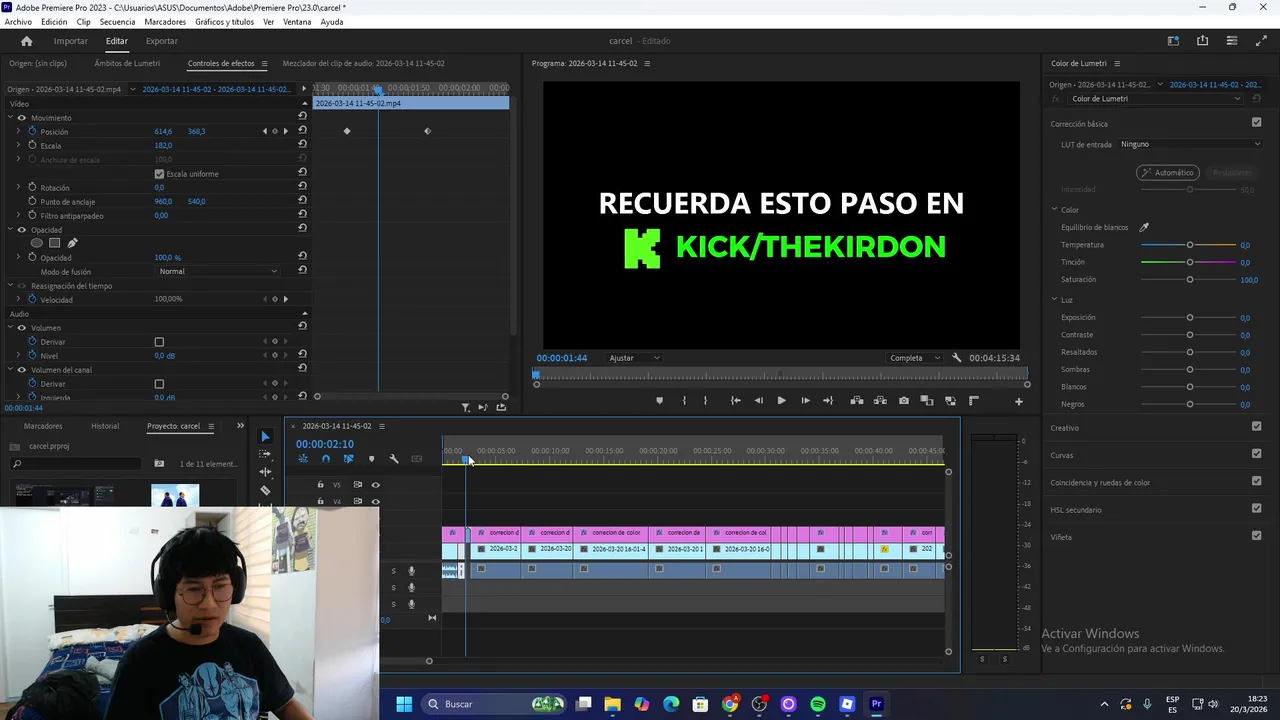
Task: Export frame with the camera icon
Action: [x=904, y=401]
